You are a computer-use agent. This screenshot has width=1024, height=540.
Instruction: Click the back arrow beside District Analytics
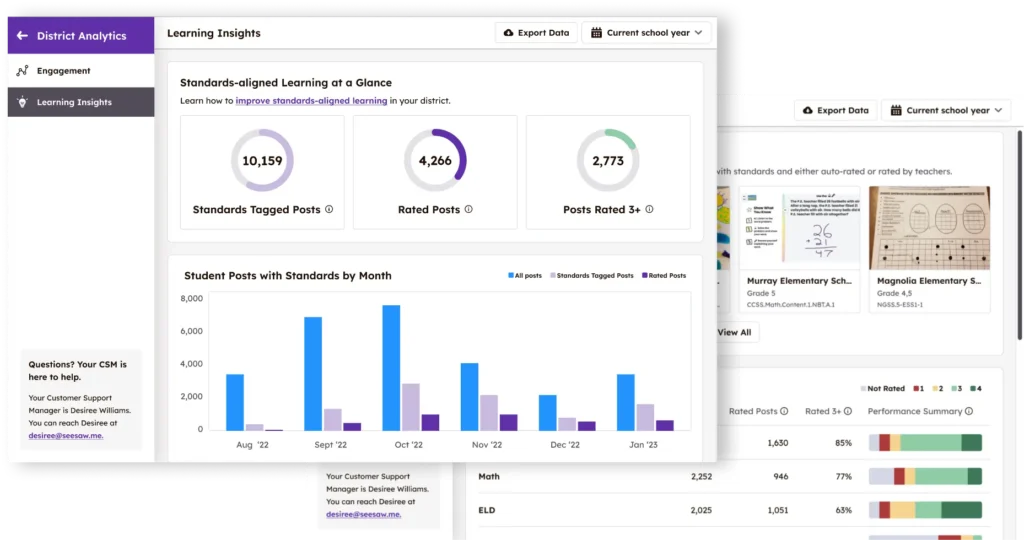22,36
